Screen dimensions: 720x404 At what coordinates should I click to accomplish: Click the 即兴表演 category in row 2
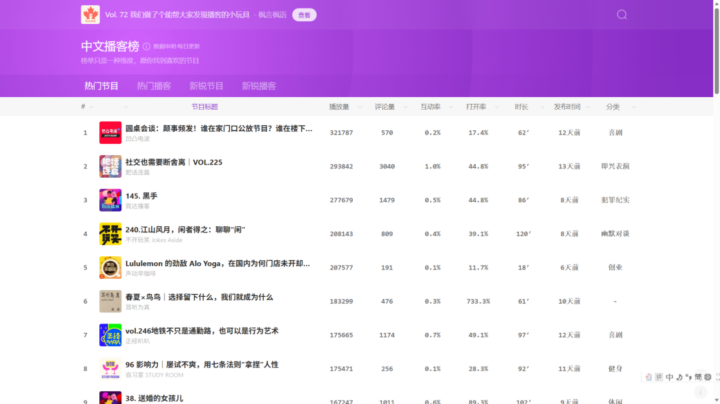(x=615, y=166)
